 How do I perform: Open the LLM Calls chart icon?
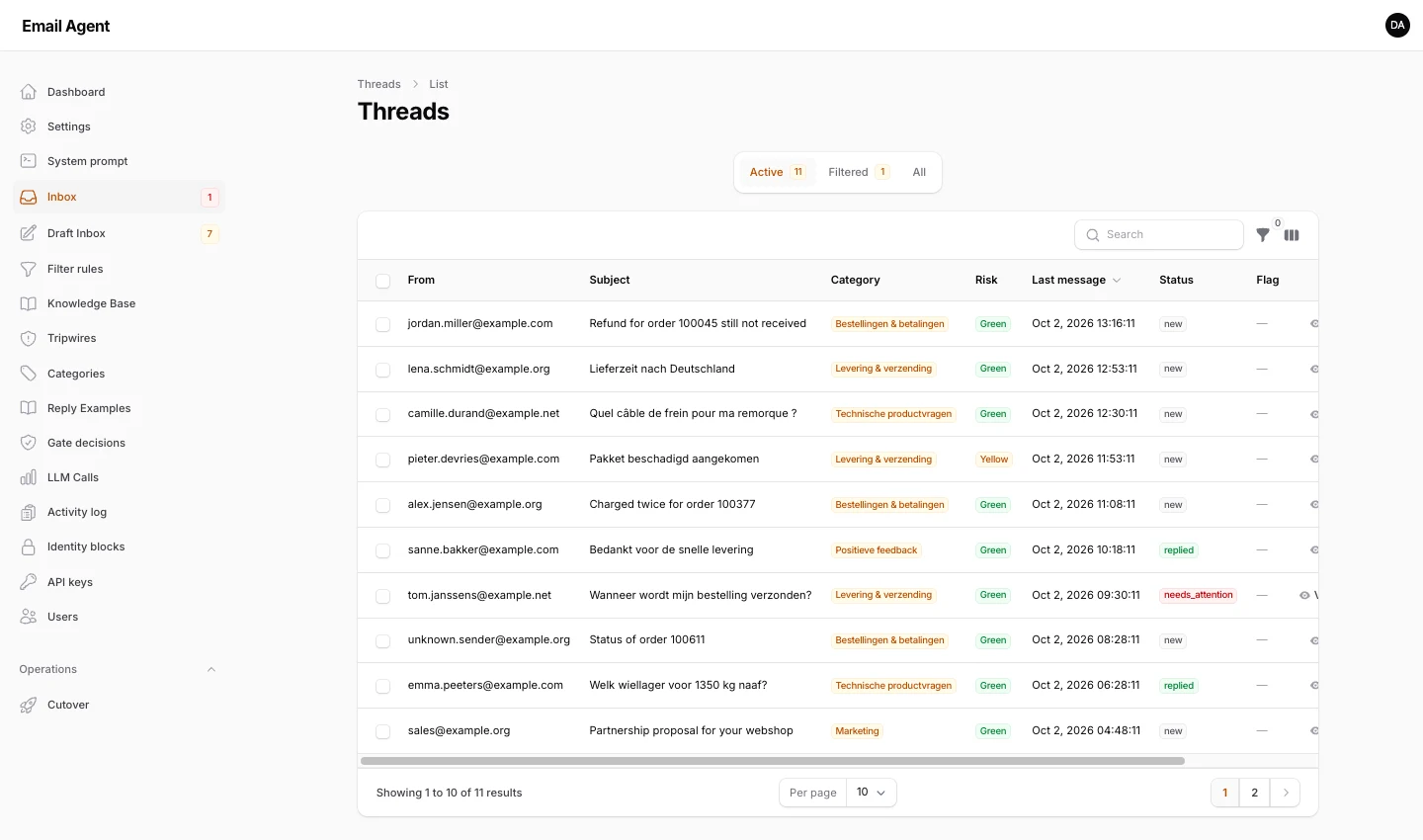tap(29, 477)
